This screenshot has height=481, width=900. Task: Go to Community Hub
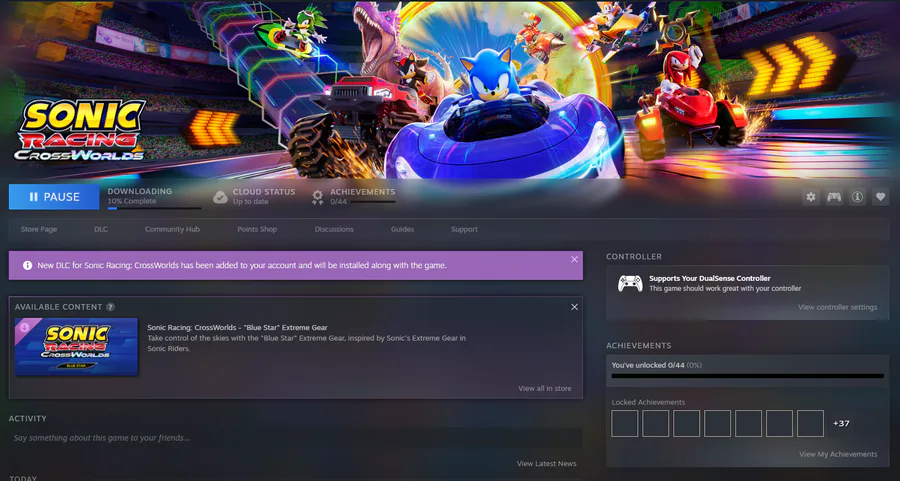(x=172, y=229)
